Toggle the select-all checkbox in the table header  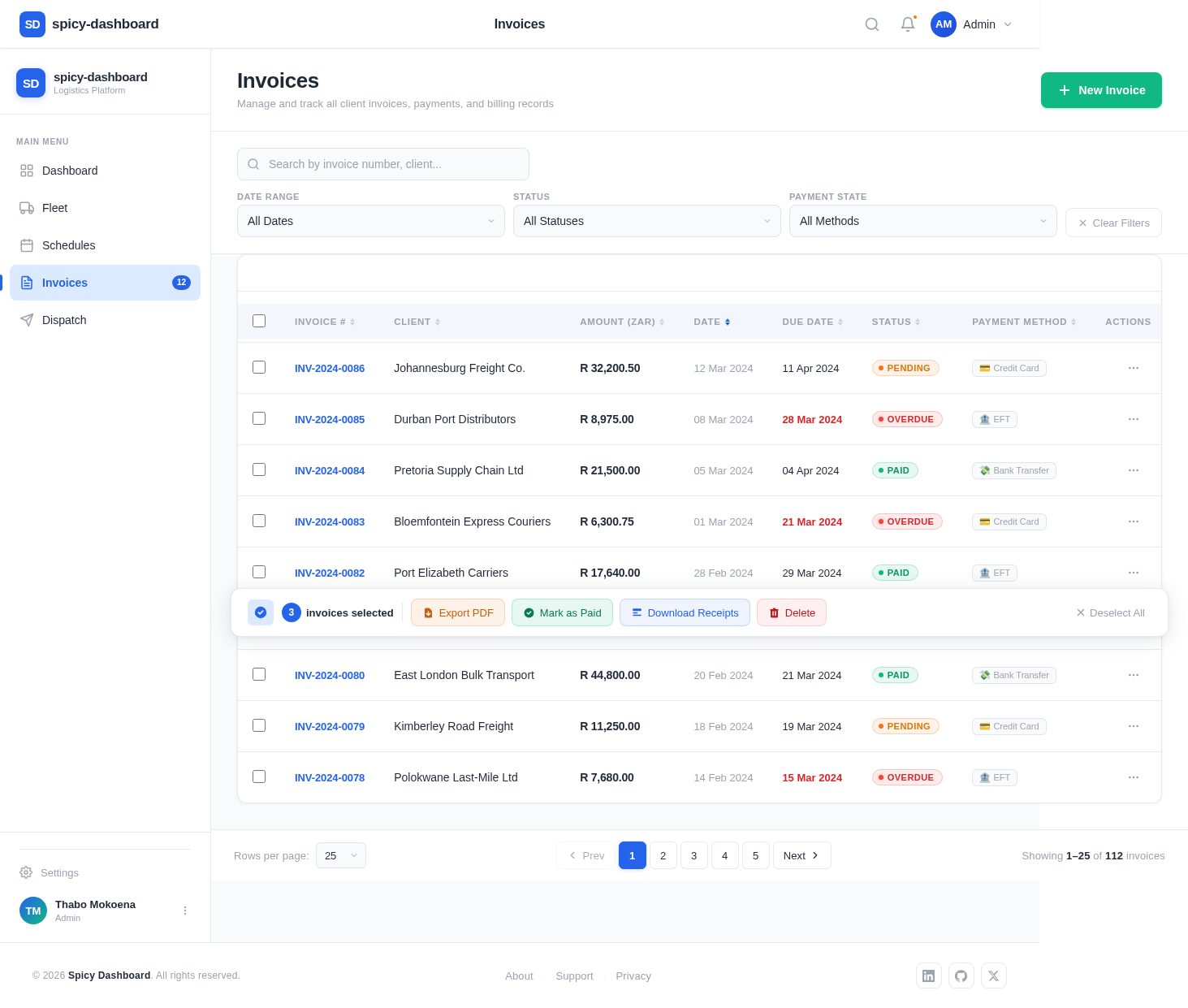tap(259, 321)
